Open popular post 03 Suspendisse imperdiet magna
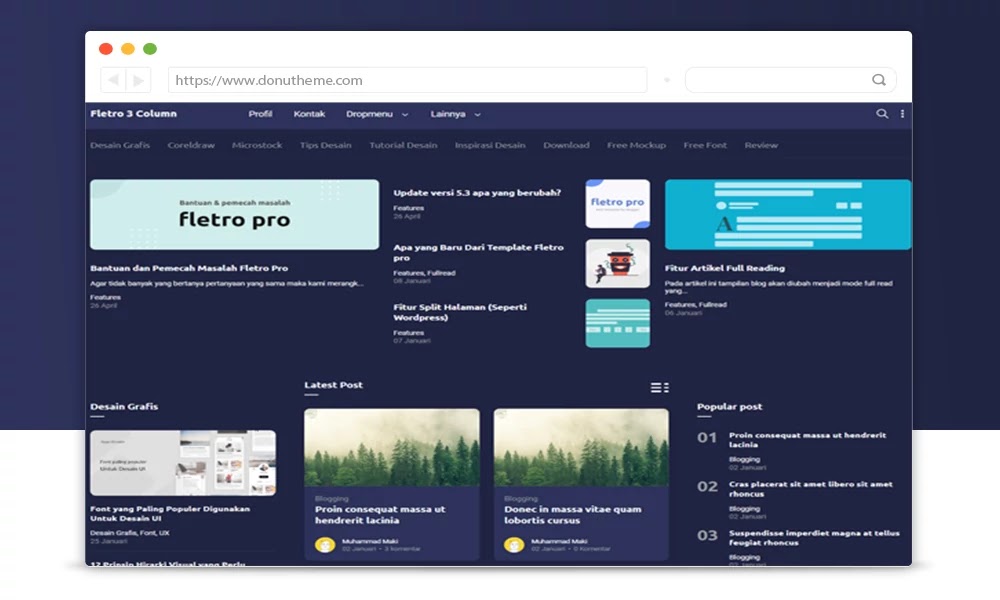The width and height of the screenshot is (1000, 600). 814,538
